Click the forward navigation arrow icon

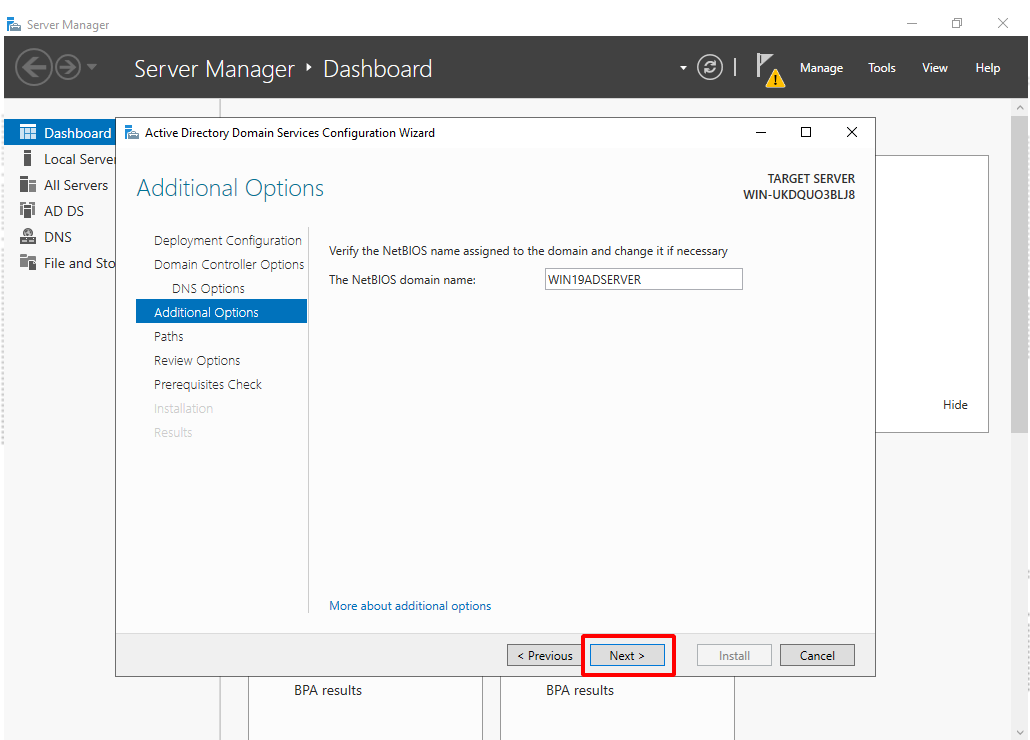[x=67, y=68]
